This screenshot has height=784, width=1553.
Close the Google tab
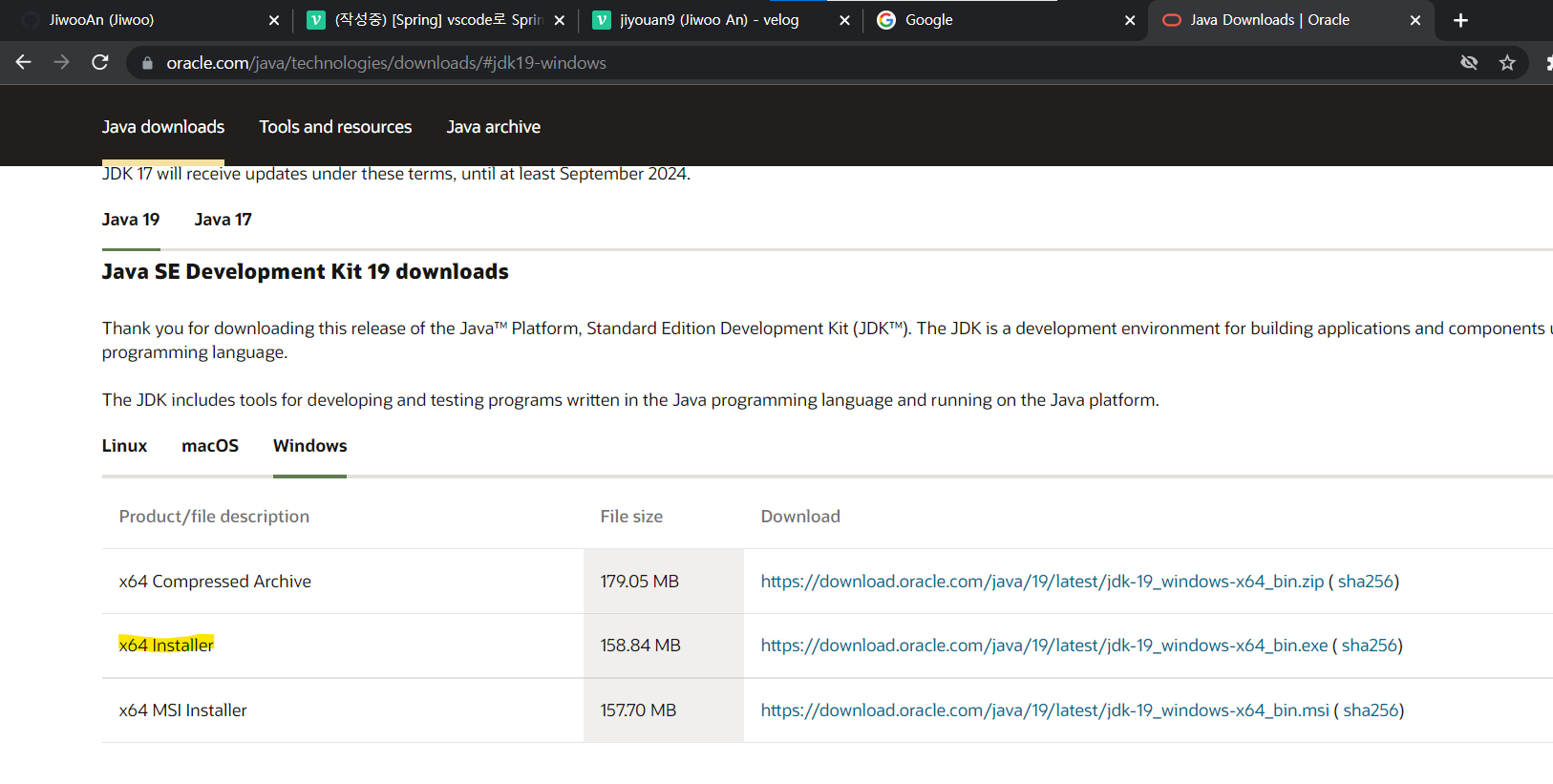(1130, 20)
